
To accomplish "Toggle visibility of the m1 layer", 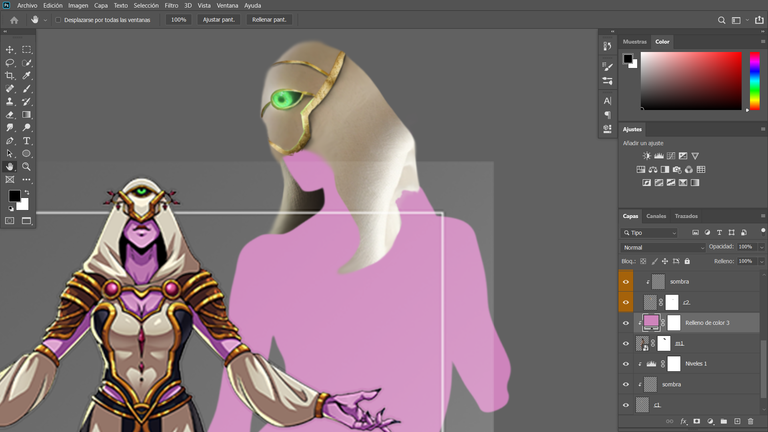I will [x=625, y=343].
